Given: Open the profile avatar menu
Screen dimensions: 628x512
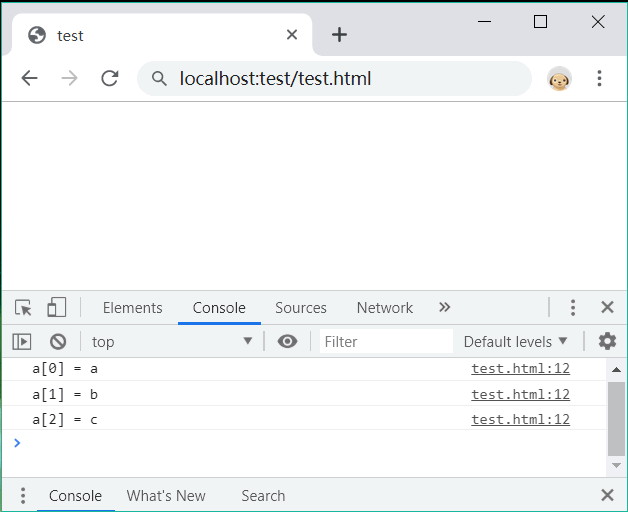Looking at the screenshot, I should click(559, 79).
